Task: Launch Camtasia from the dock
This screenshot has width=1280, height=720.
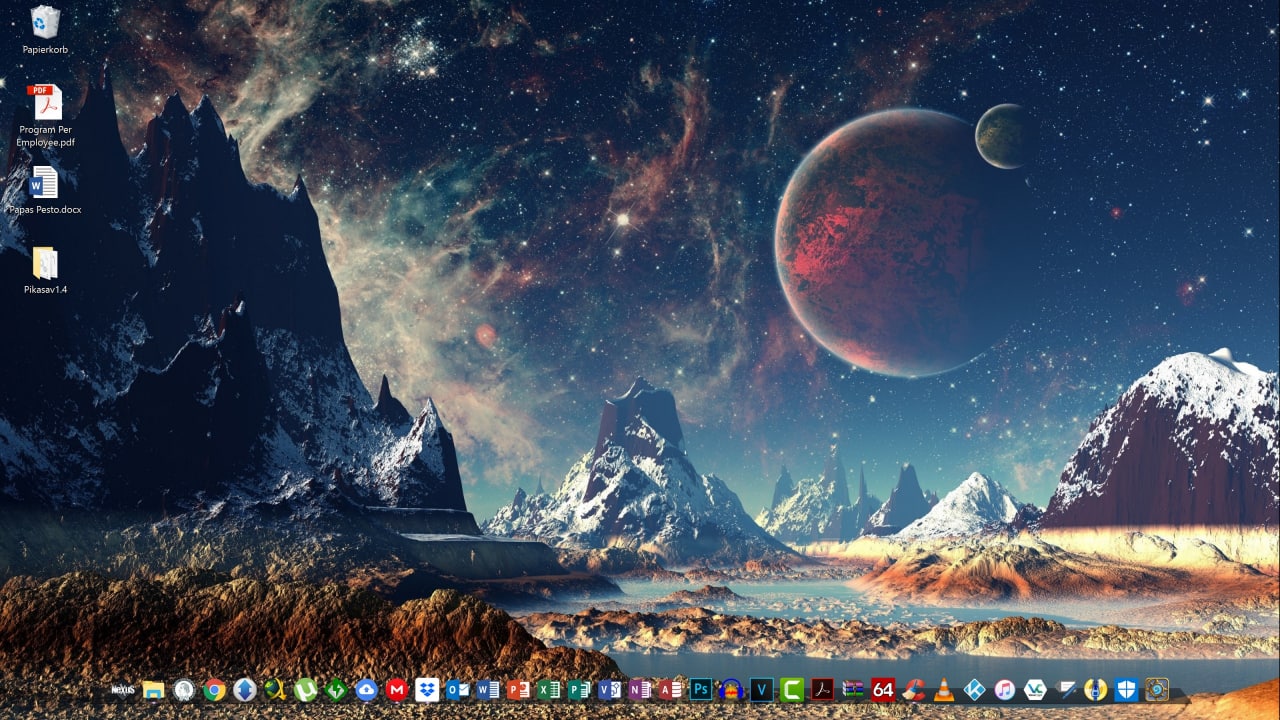Action: pos(793,690)
